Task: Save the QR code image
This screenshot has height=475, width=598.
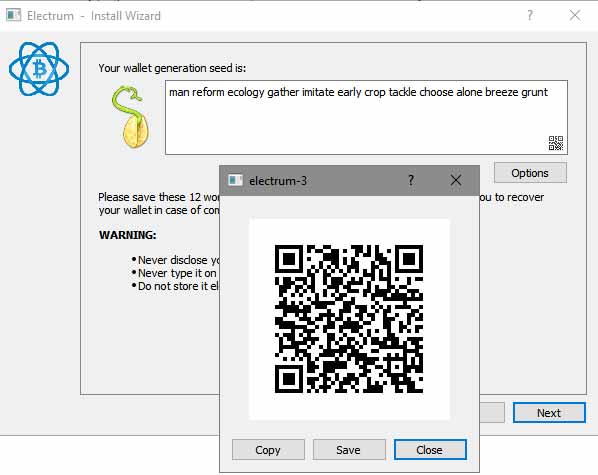Action: [349, 450]
